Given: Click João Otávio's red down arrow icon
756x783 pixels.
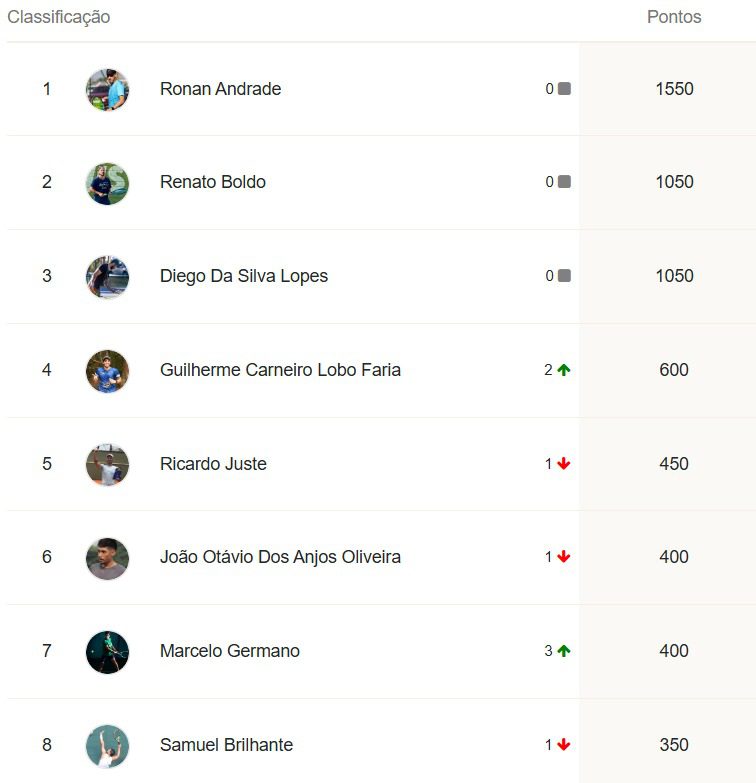Looking at the screenshot, I should click(564, 557).
